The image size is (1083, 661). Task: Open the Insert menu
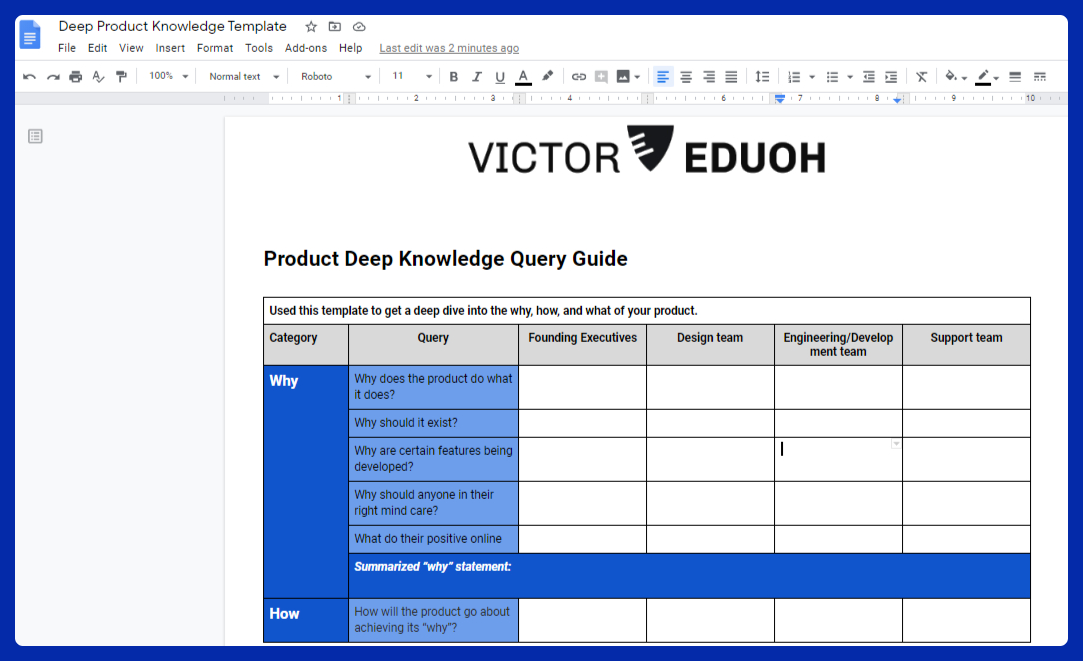coord(170,48)
